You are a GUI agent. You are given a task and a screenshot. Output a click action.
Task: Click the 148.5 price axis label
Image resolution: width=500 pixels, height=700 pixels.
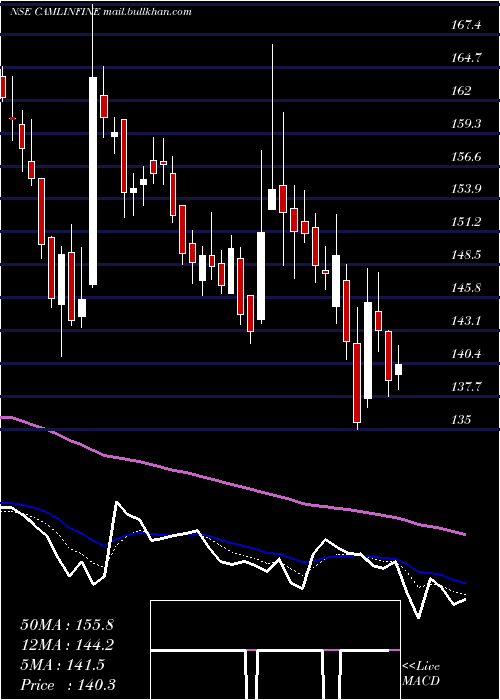click(467, 255)
